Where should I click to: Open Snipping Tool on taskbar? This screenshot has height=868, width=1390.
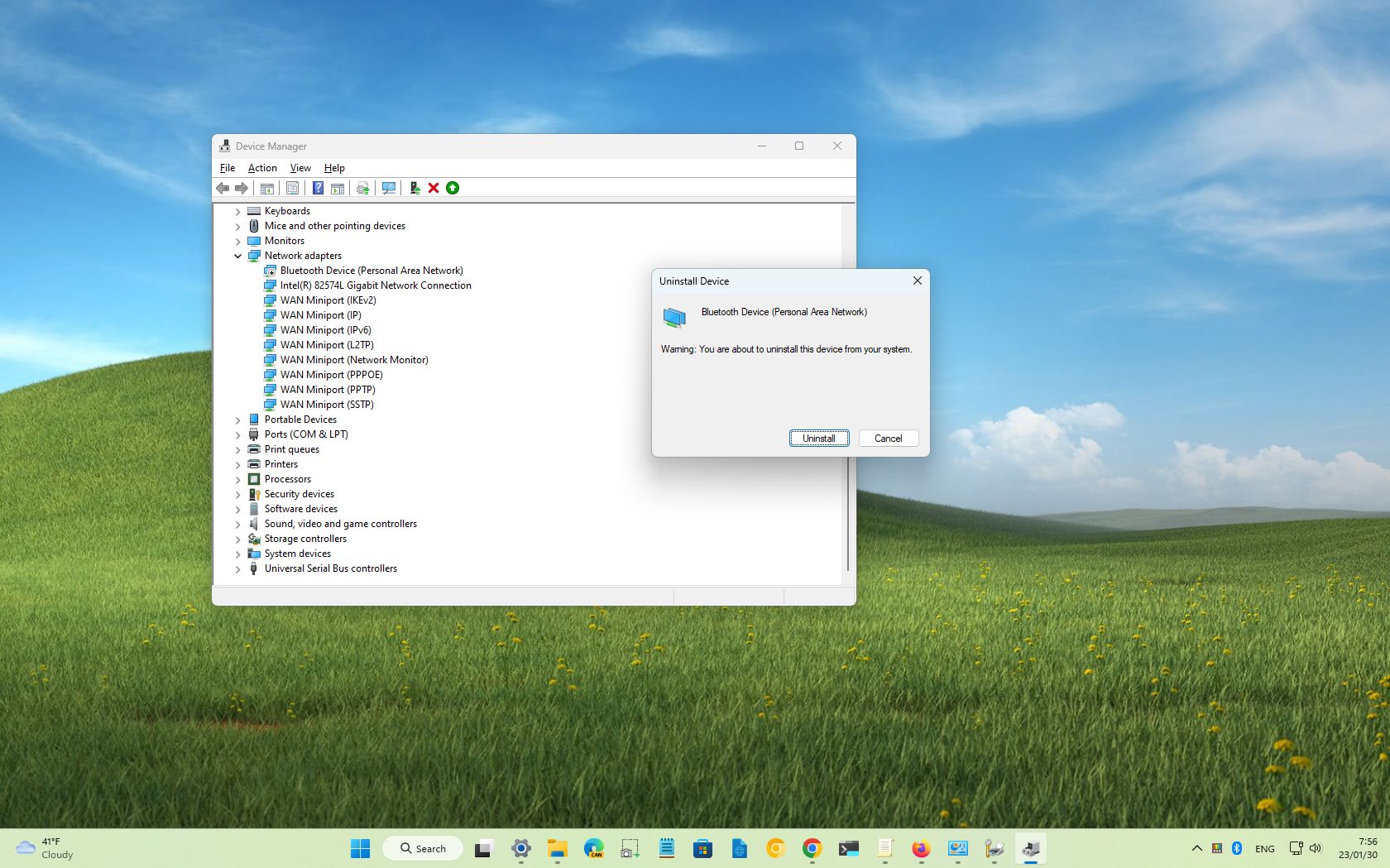(630, 848)
